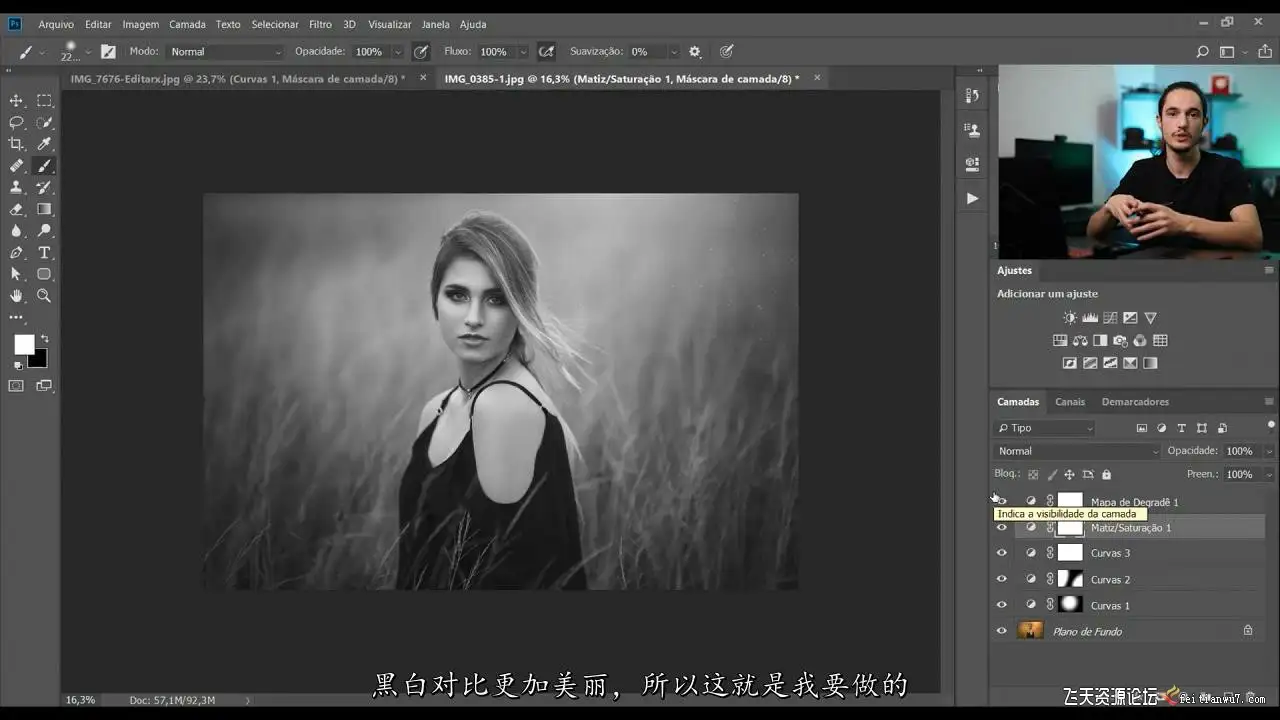Add a Levels adjustment
The image size is (1280, 720).
click(1090, 318)
